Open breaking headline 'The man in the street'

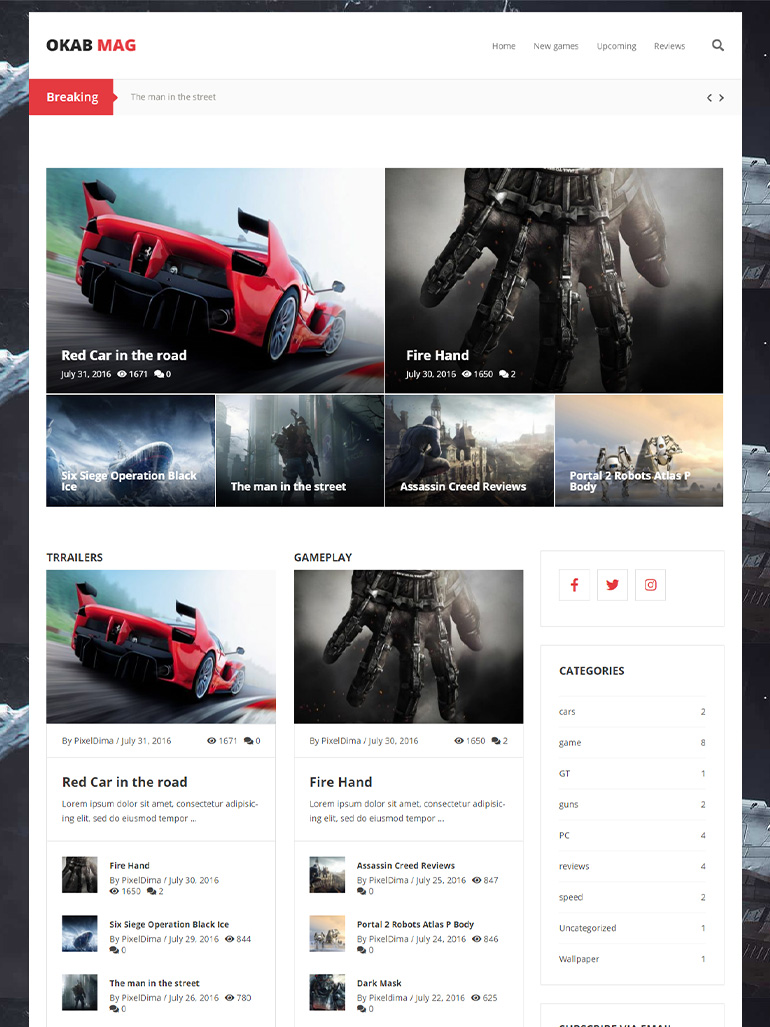173,97
